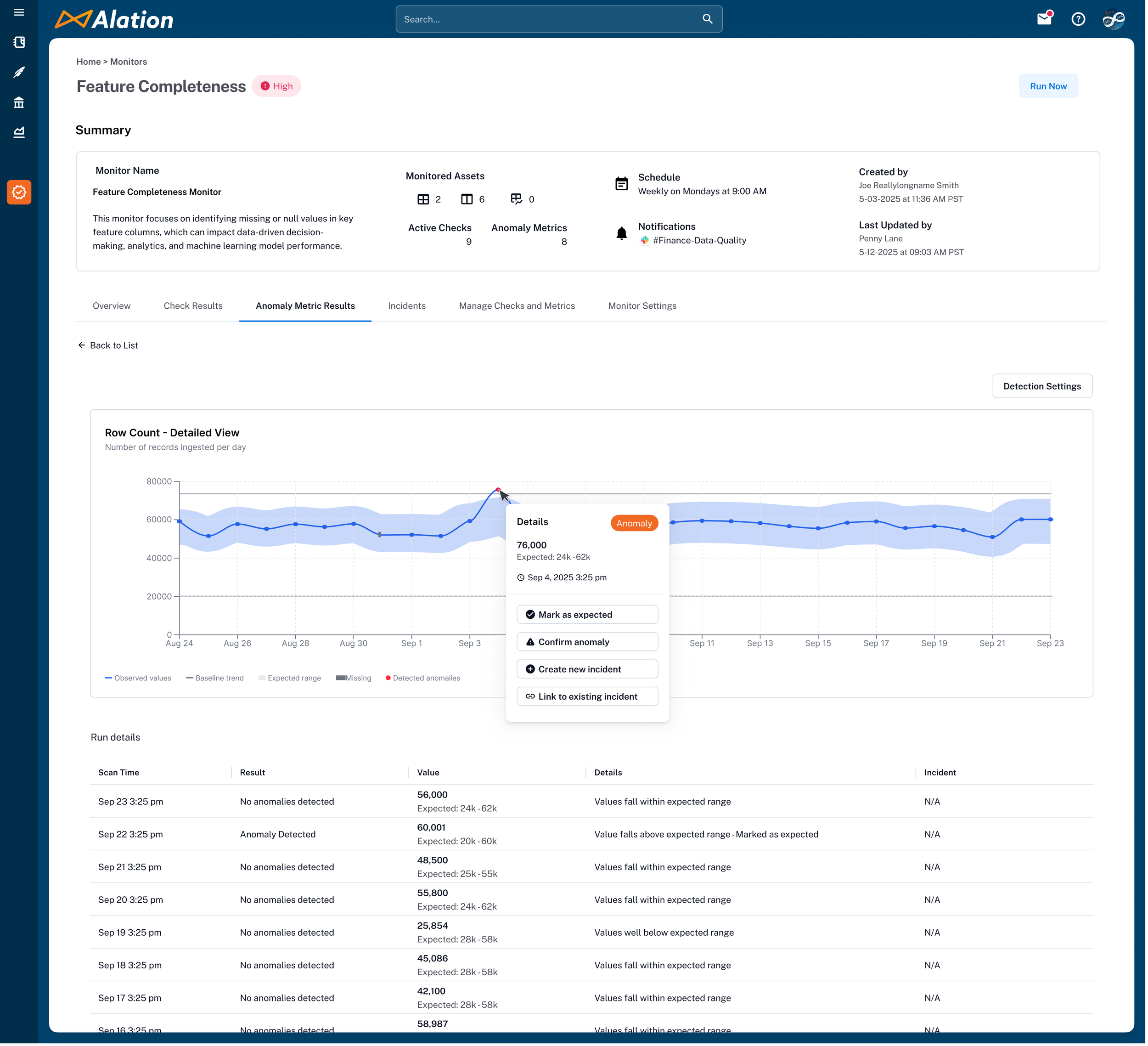Click the search magnifier icon
Screen dimensions: 1148x1046
point(707,19)
